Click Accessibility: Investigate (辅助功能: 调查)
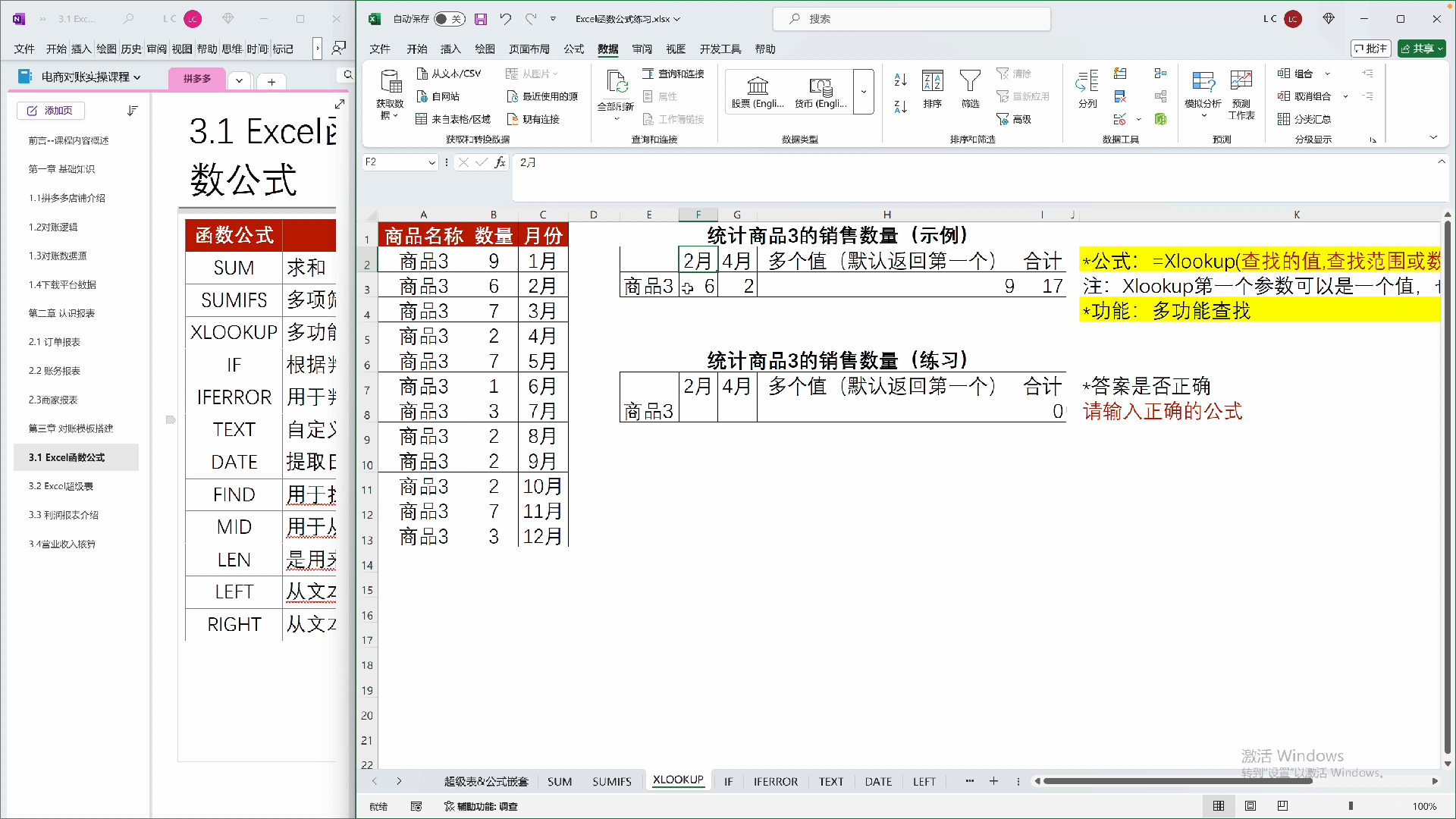Image resolution: width=1456 pixels, height=819 pixels. tap(481, 806)
